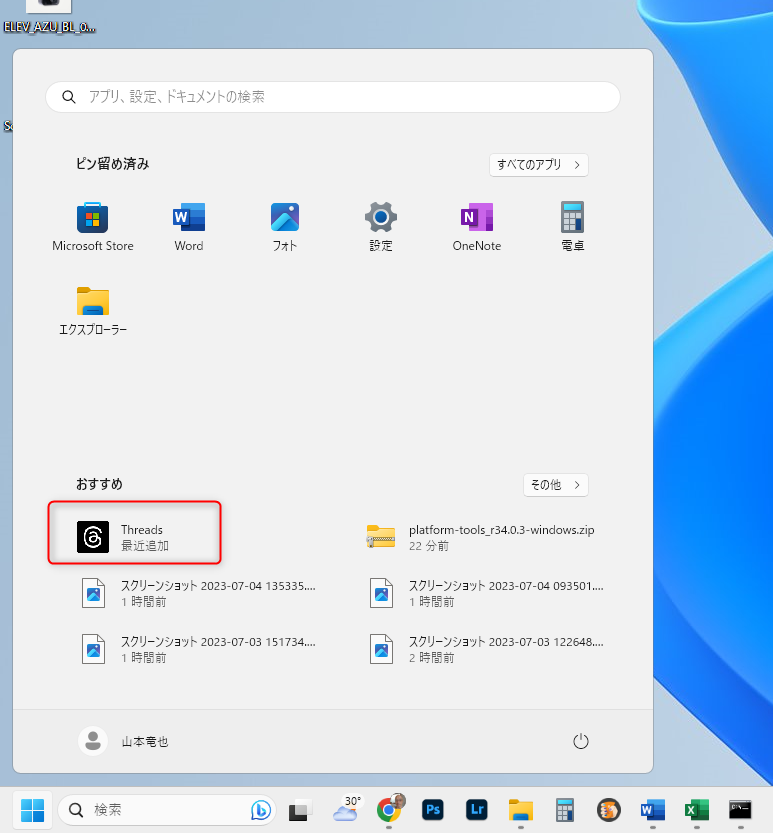
Task: Open Calculator from taskbar
Action: (564, 810)
